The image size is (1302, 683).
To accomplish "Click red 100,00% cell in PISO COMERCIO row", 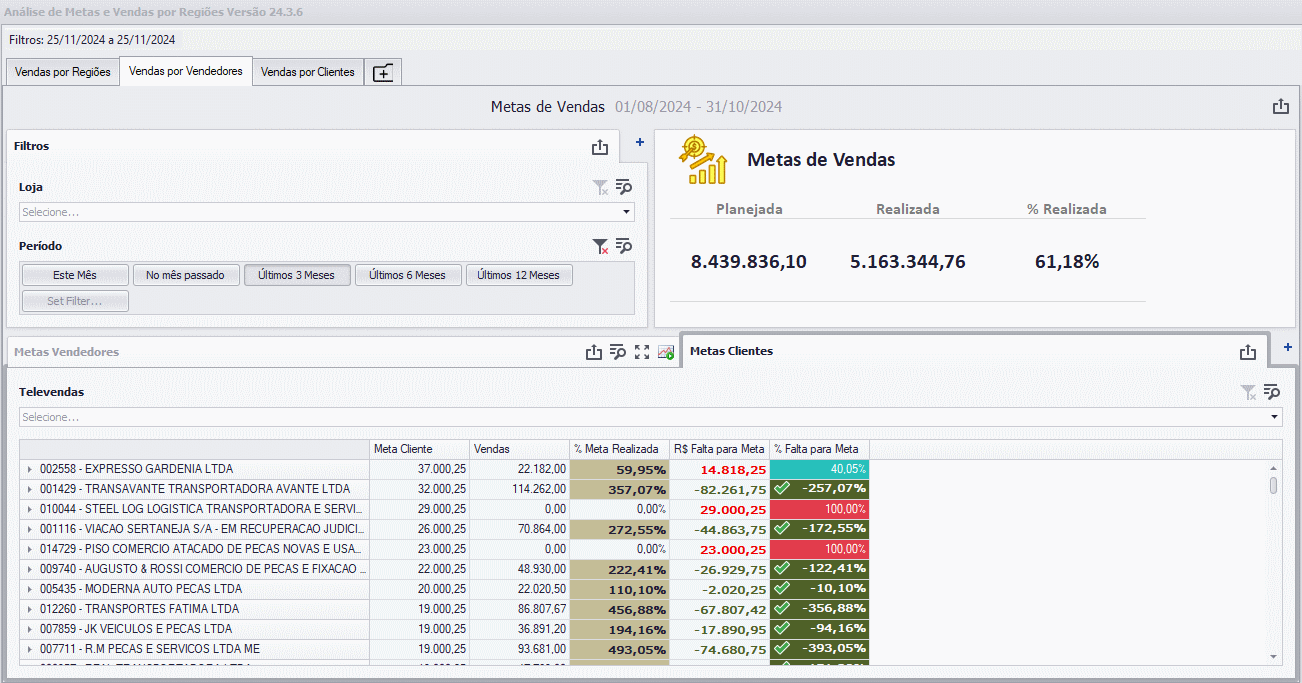I will tap(820, 549).
